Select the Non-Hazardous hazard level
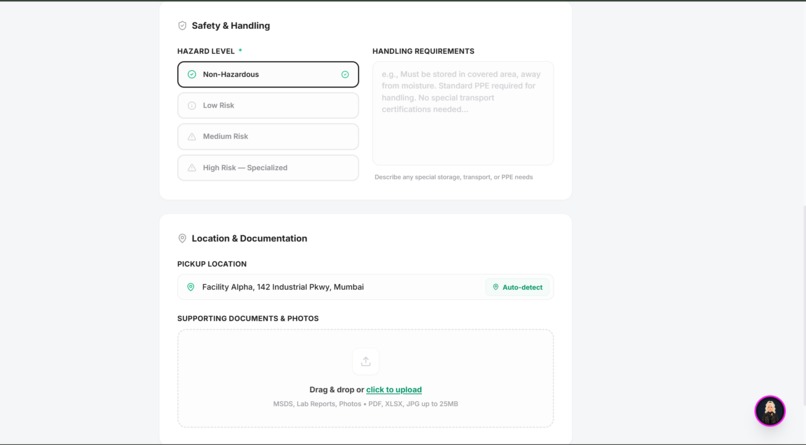Screen dimensions: 806x445 pos(268,75)
